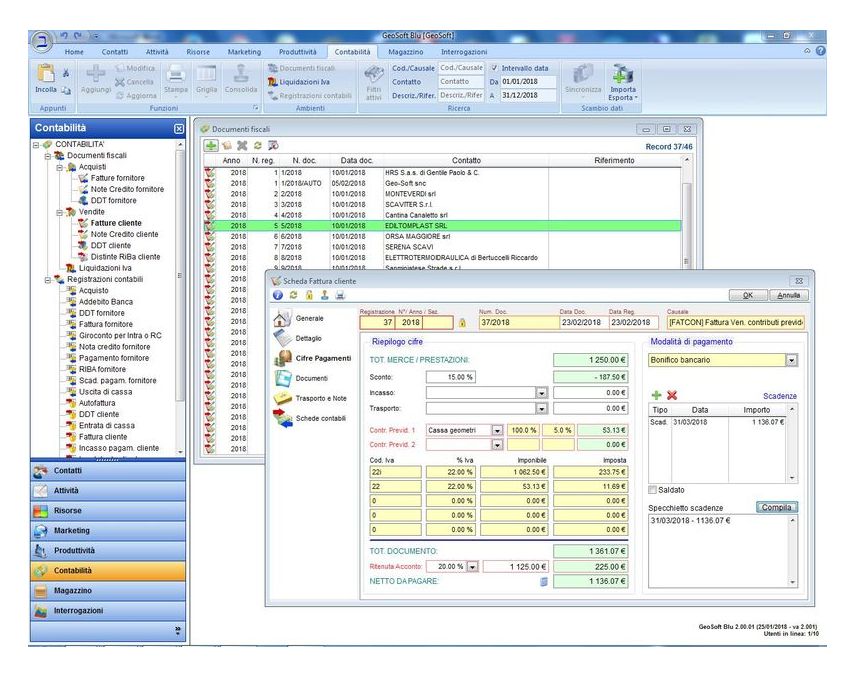Open the Bonifico bancario payment dropdown
The image size is (856, 678).
792,360
